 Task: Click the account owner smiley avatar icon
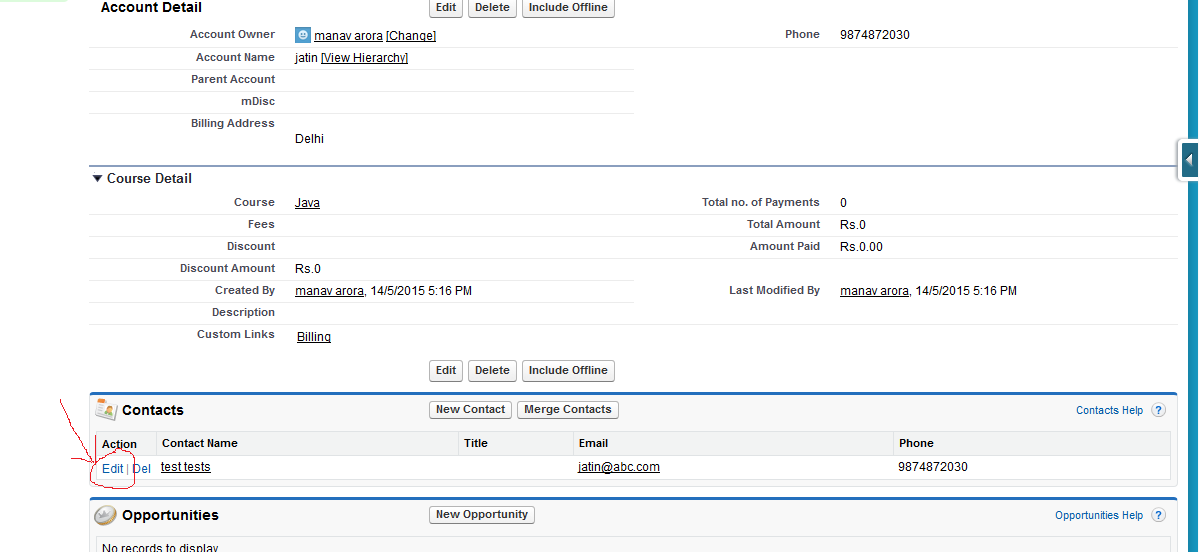click(303, 35)
